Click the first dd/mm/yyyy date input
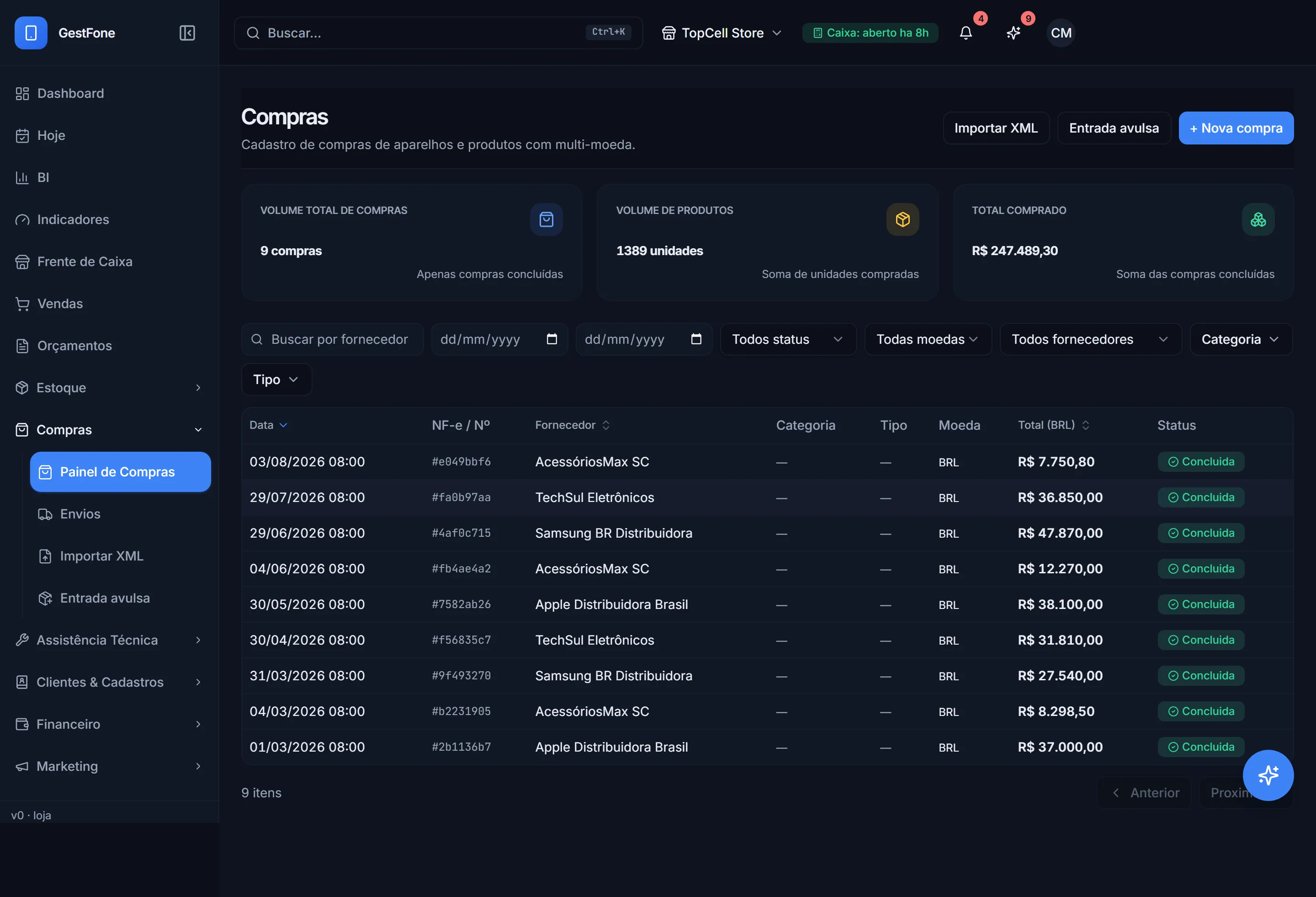This screenshot has height=897, width=1316. tap(499, 339)
